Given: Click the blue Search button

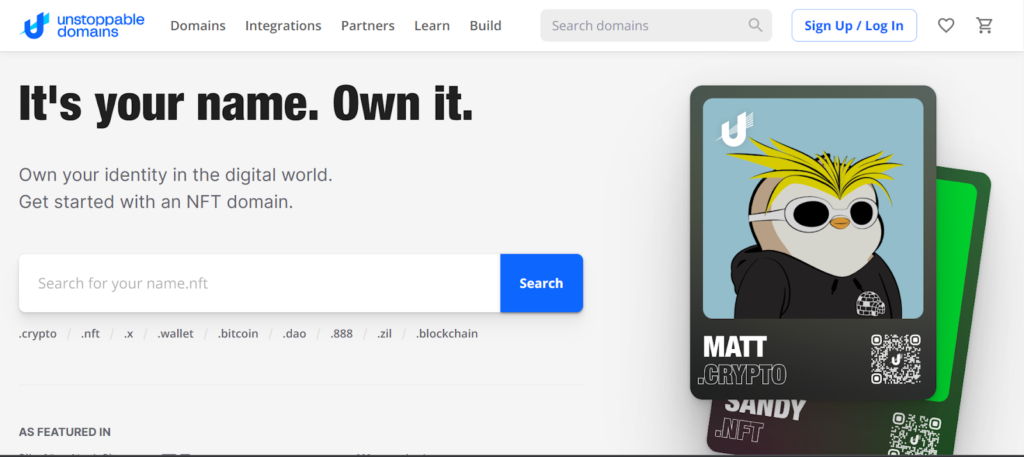Looking at the screenshot, I should coord(541,283).
